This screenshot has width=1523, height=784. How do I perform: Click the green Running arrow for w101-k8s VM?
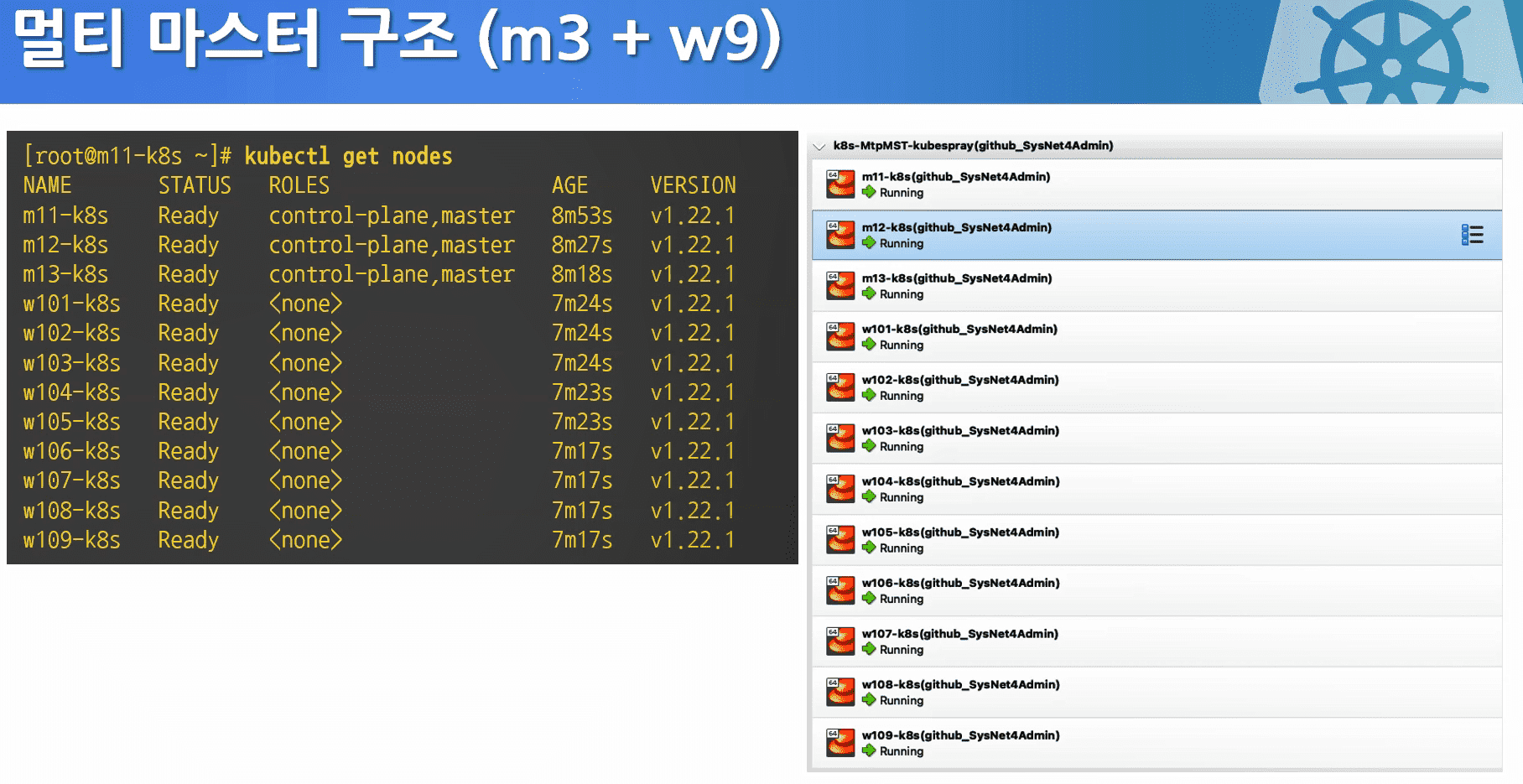point(869,345)
